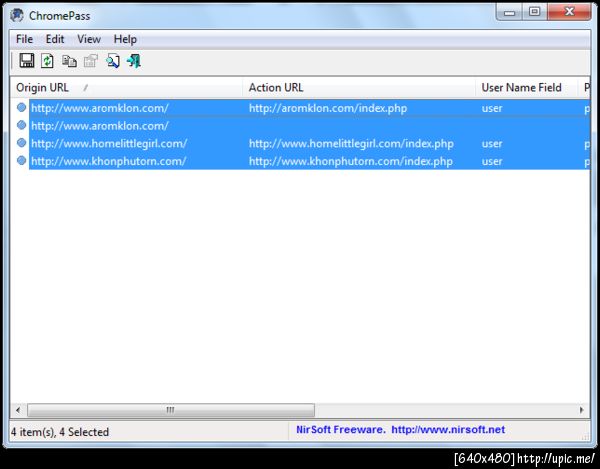Screen dimensions: 600x469
Task: Click the homelittlegirl.com/index.php action URL cell
Action: click(x=351, y=143)
